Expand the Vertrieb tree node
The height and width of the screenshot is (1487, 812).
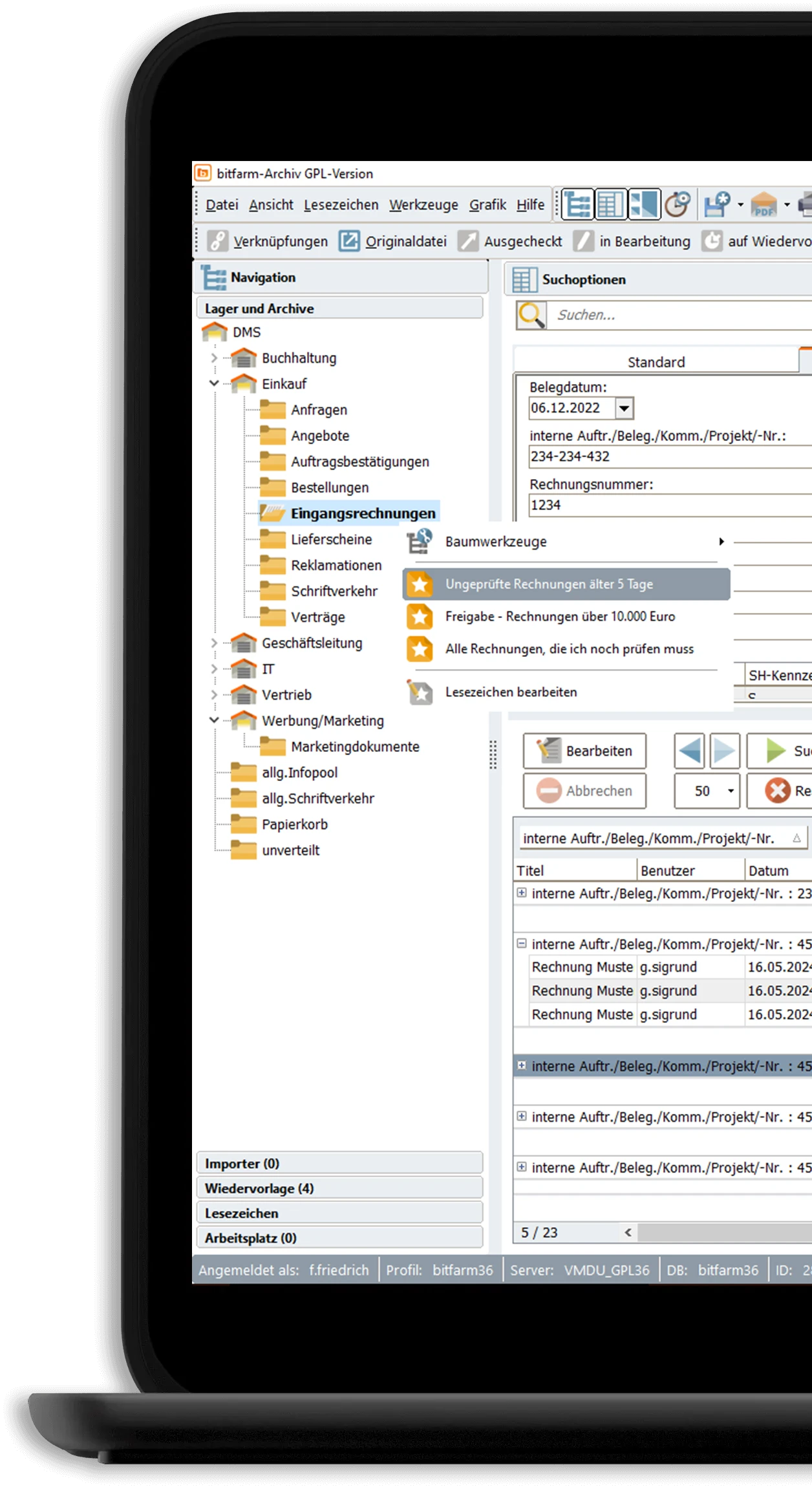[x=214, y=694]
